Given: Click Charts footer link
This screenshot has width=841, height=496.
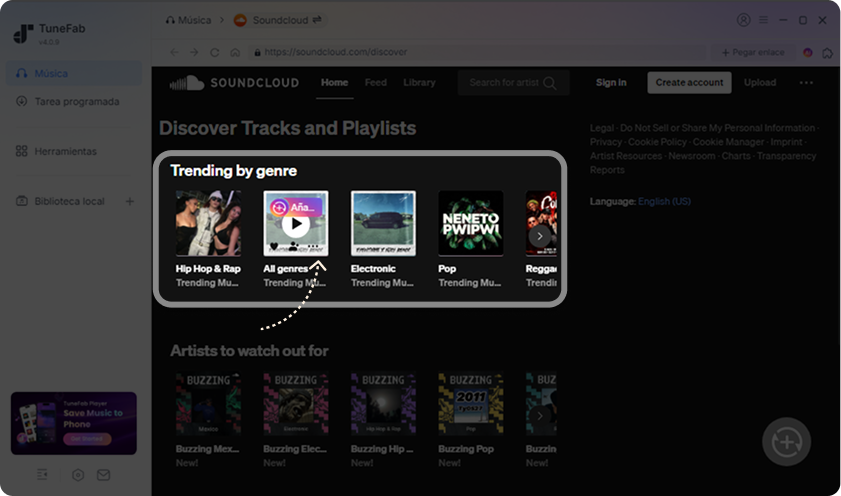Looking at the screenshot, I should (736, 156).
